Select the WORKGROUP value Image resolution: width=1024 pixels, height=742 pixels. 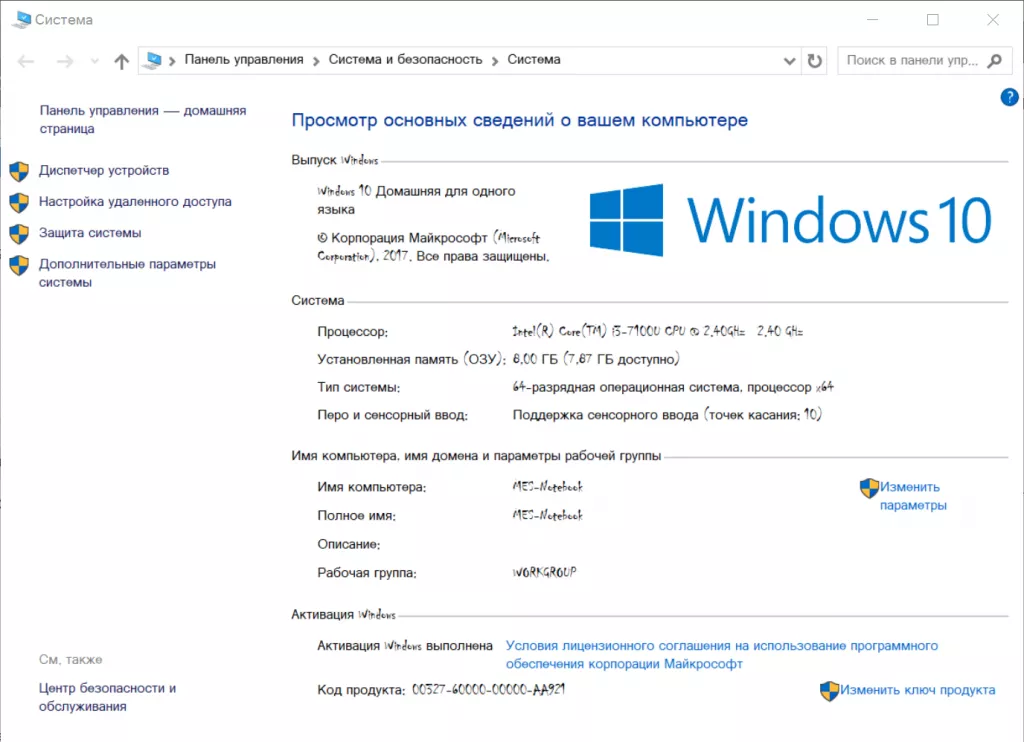(544, 572)
